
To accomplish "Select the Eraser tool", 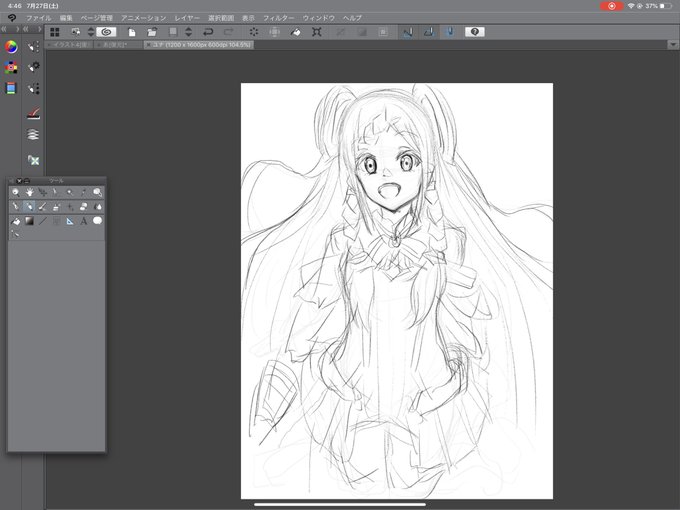I will [83, 207].
